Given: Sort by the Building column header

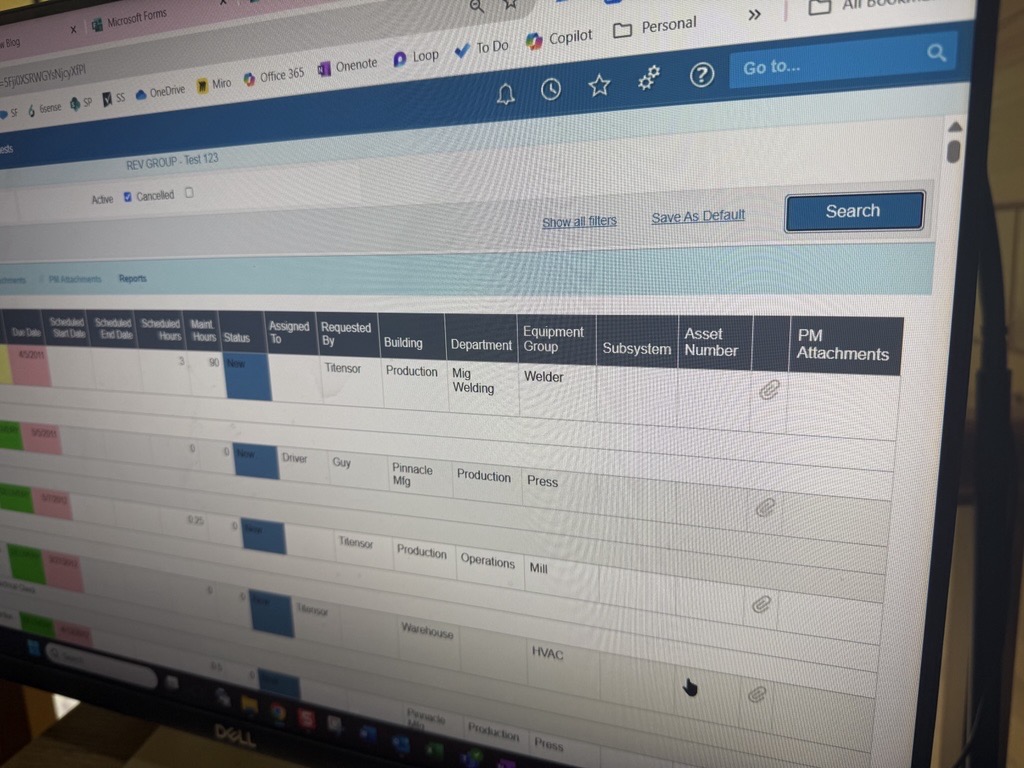Looking at the screenshot, I should (412, 336).
